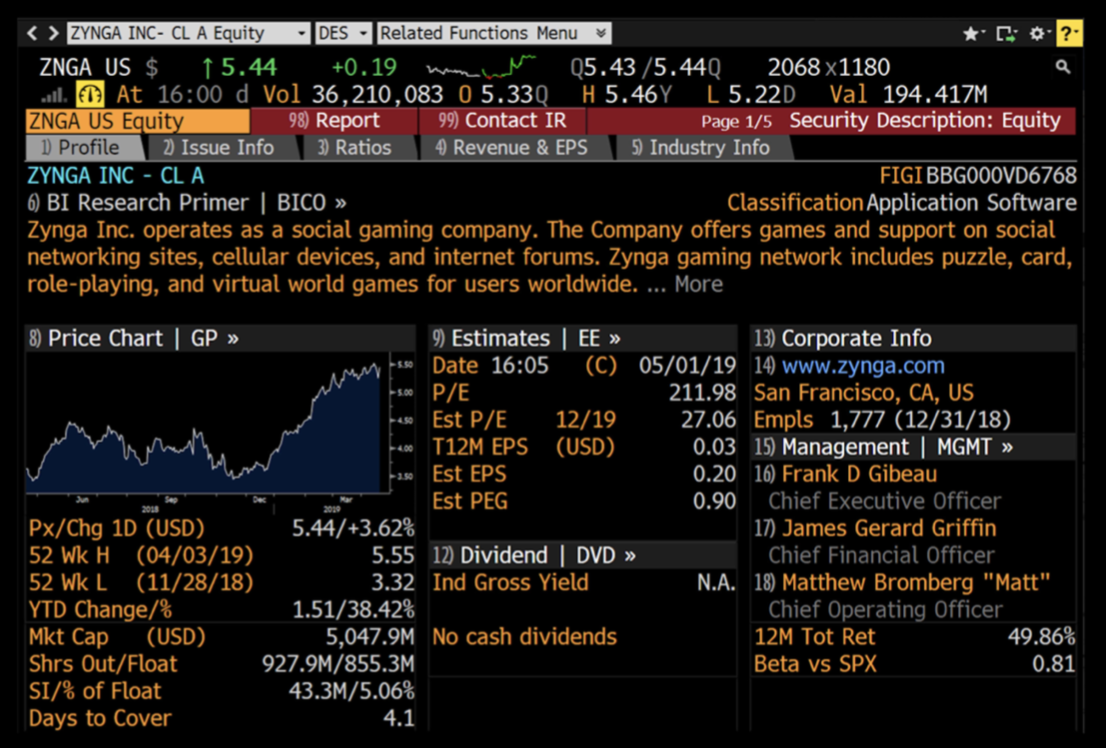Go back with the left arrow

click(32, 33)
